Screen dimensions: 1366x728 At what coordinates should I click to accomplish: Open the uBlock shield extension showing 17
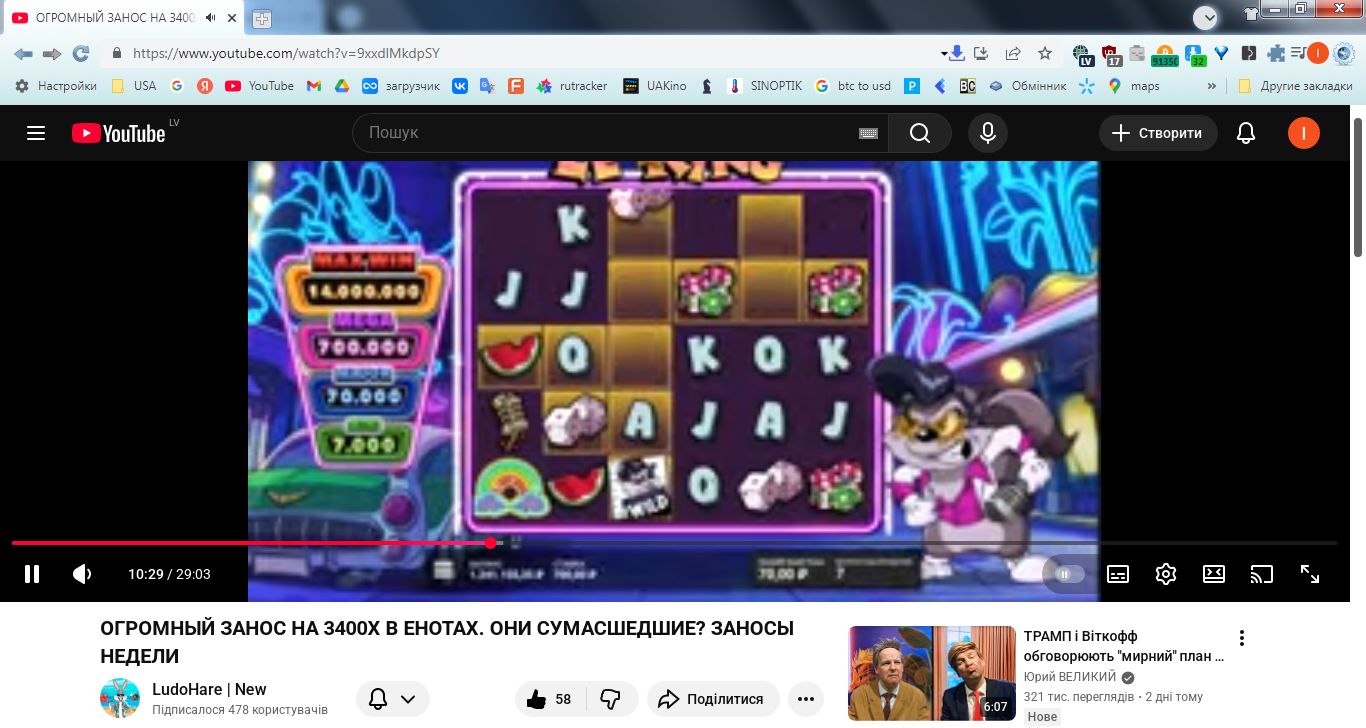1111,54
